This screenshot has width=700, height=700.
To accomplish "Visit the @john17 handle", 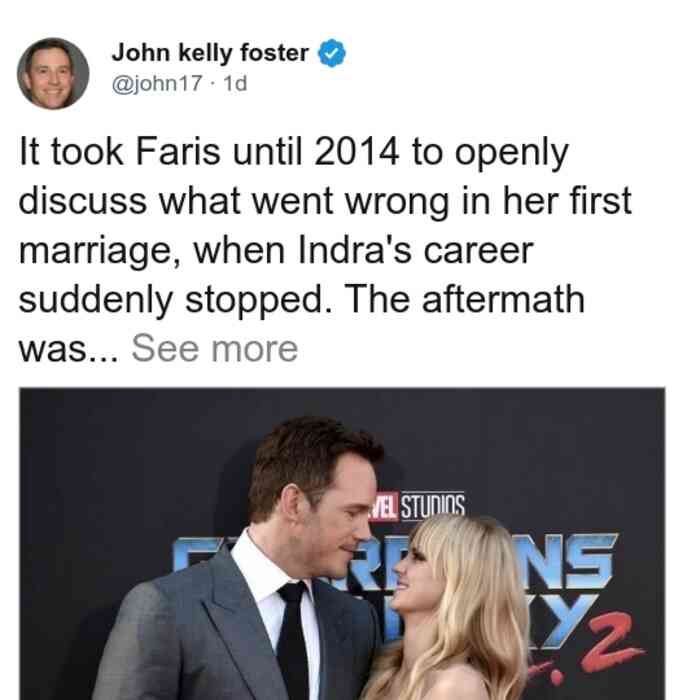I will pyautogui.click(x=157, y=83).
